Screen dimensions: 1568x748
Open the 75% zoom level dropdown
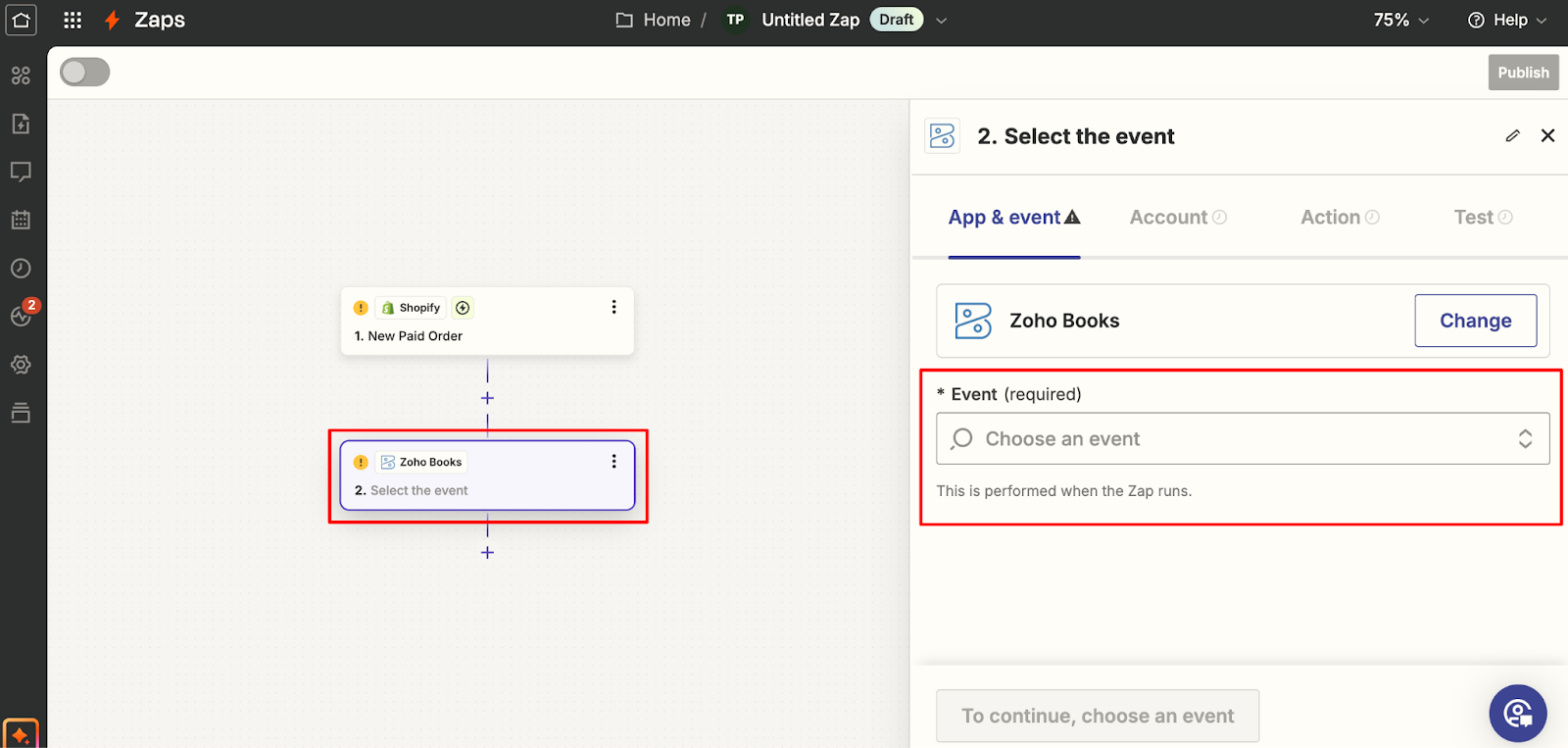pos(1401,20)
